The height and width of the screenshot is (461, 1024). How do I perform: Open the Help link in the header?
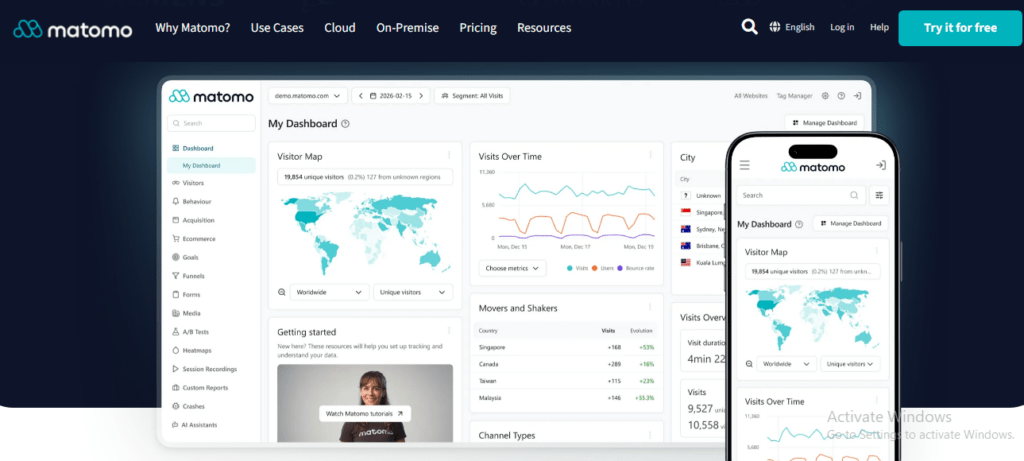click(x=879, y=27)
